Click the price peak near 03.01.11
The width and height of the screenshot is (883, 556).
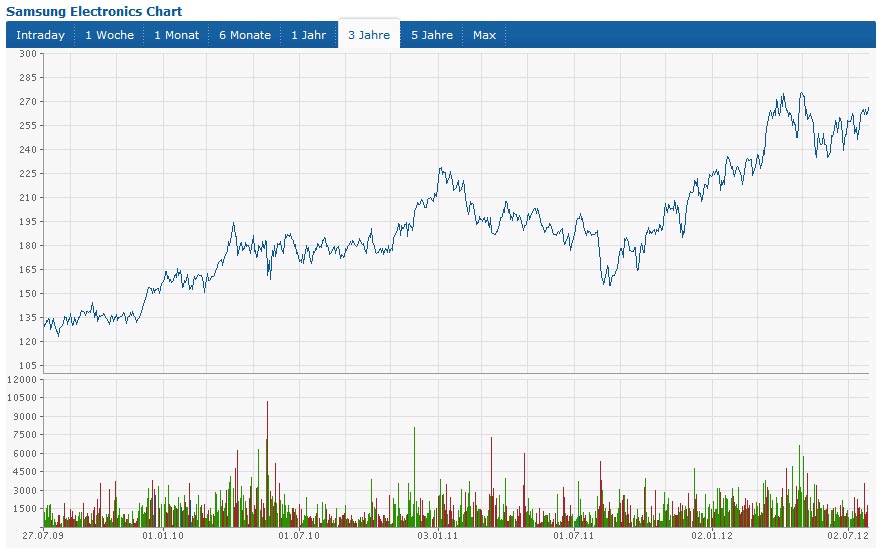click(440, 169)
